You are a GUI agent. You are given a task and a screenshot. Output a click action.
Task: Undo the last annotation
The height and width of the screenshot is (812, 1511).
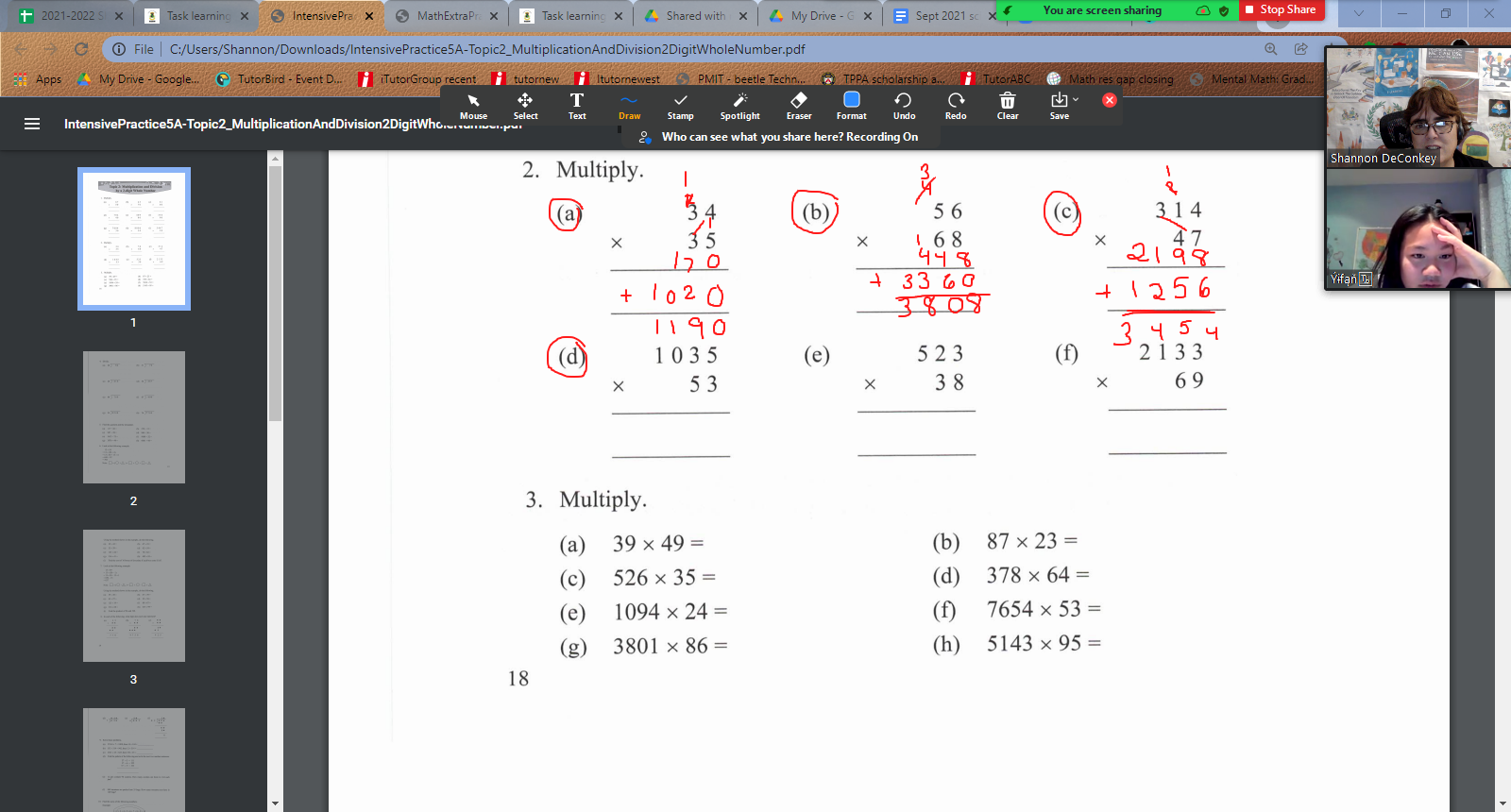click(904, 106)
